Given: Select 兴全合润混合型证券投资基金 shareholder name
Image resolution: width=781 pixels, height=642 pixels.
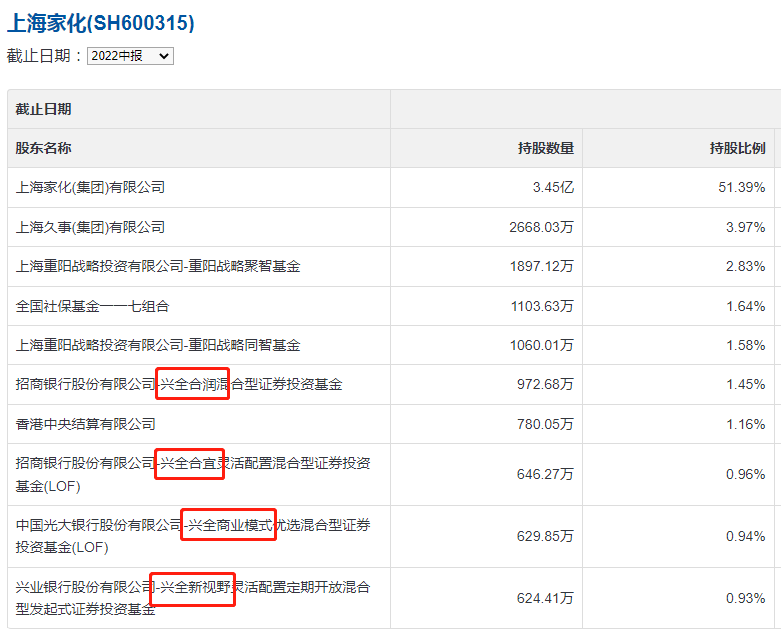Looking at the screenshot, I should click(179, 384).
